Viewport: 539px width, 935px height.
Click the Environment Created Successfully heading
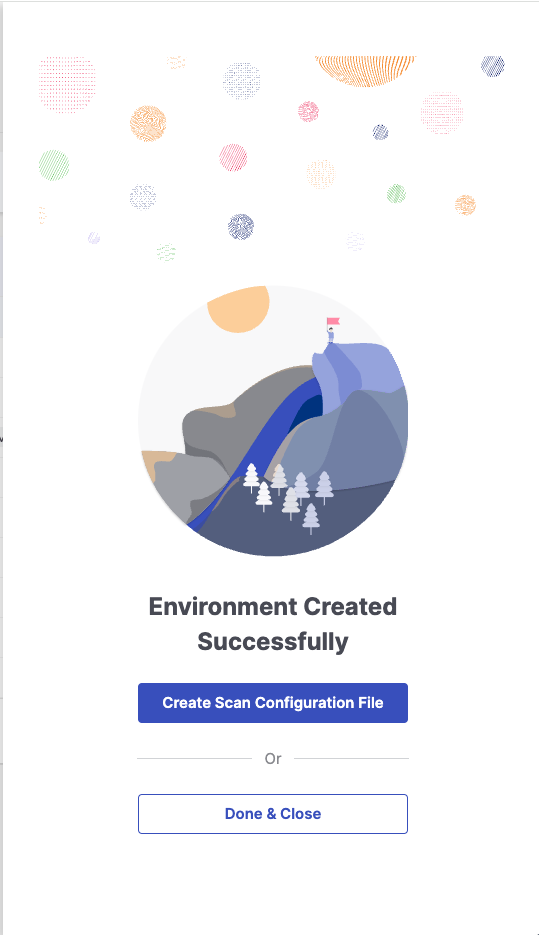pos(273,624)
